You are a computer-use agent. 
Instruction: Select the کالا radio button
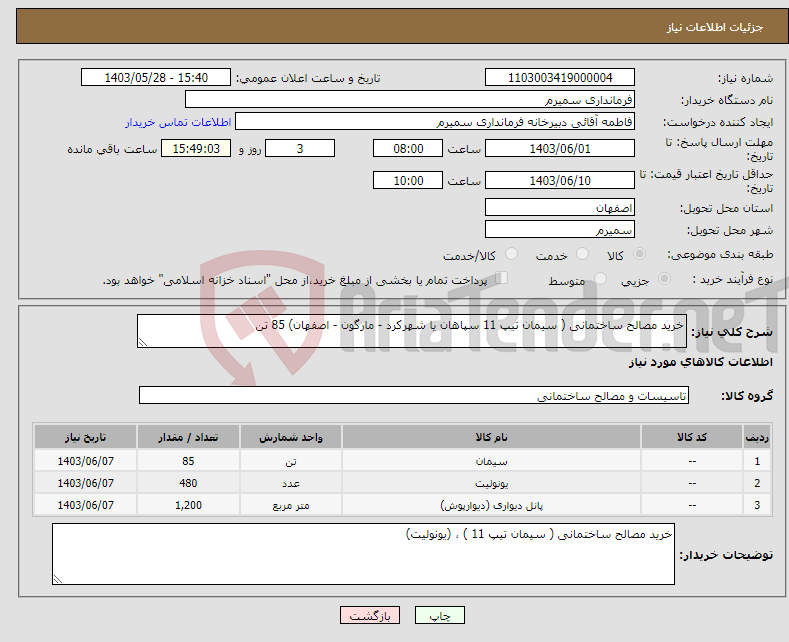tap(639, 254)
